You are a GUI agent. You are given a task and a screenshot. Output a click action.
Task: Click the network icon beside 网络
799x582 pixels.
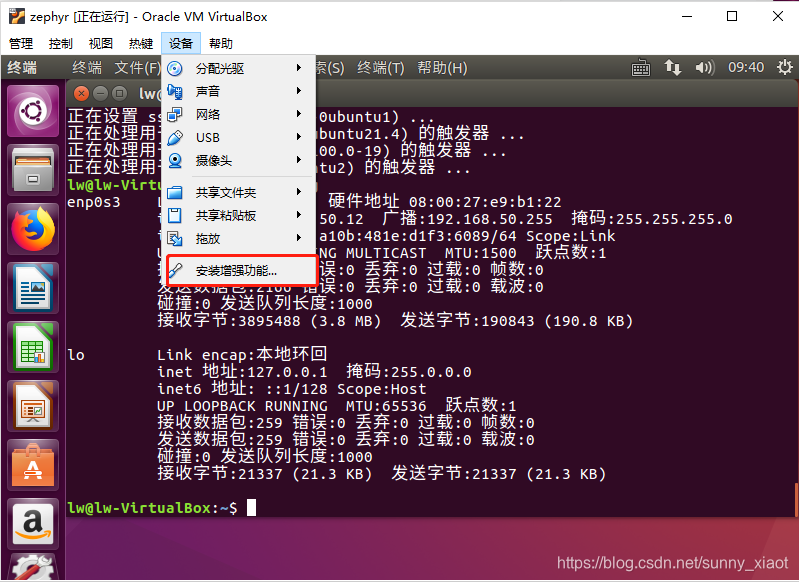175,114
